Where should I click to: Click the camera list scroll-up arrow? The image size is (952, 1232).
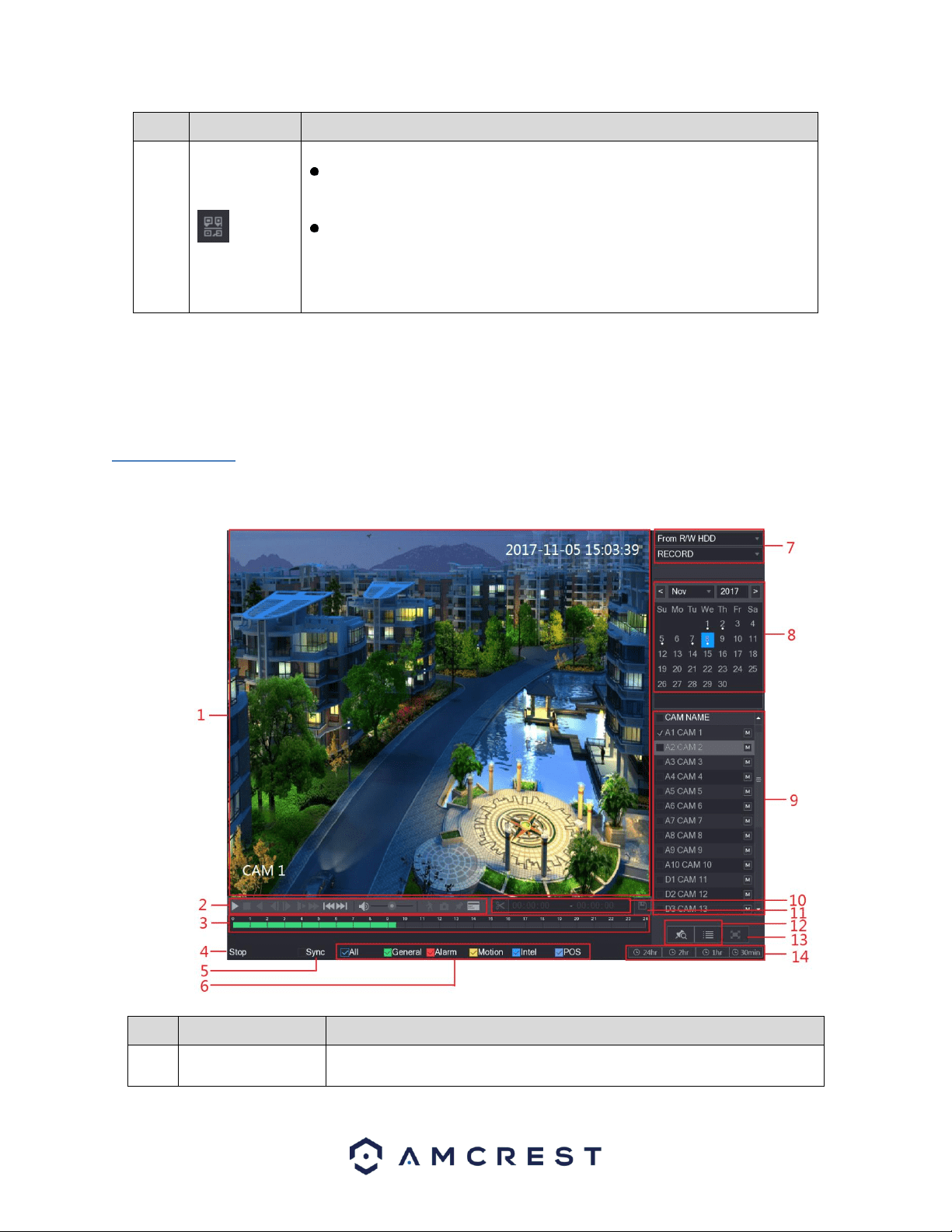tap(758, 718)
